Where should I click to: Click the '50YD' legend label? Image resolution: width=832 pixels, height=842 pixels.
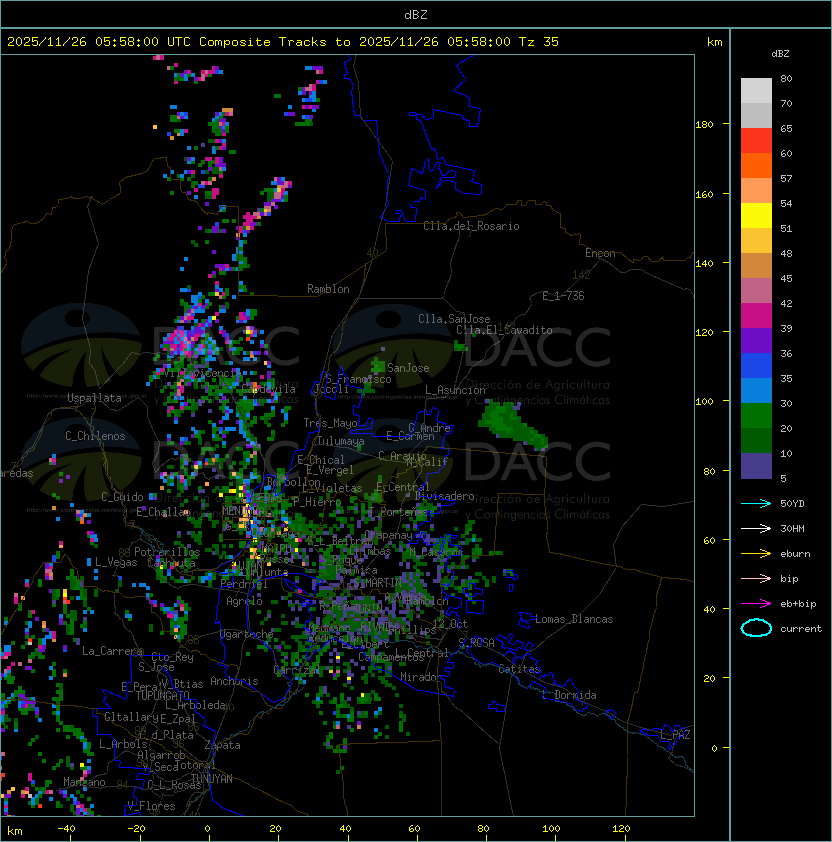(792, 504)
